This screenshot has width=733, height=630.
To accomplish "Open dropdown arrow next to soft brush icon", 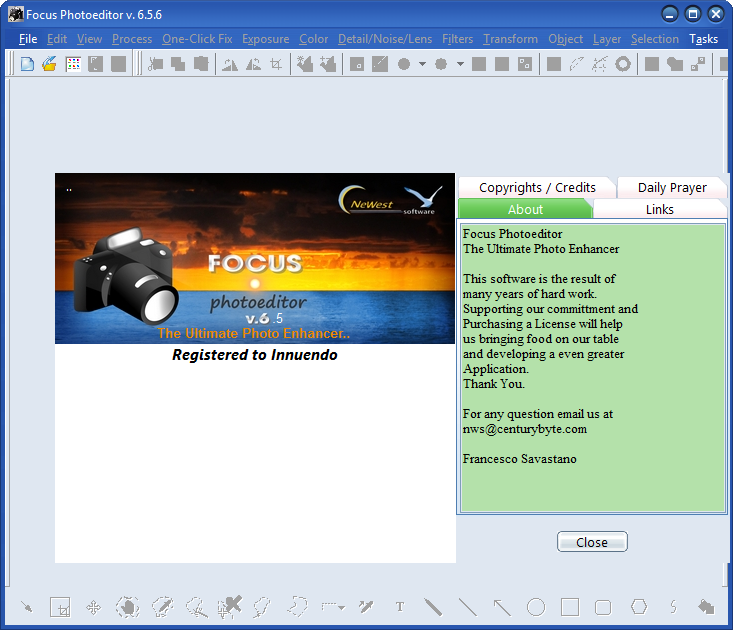I will [460, 64].
